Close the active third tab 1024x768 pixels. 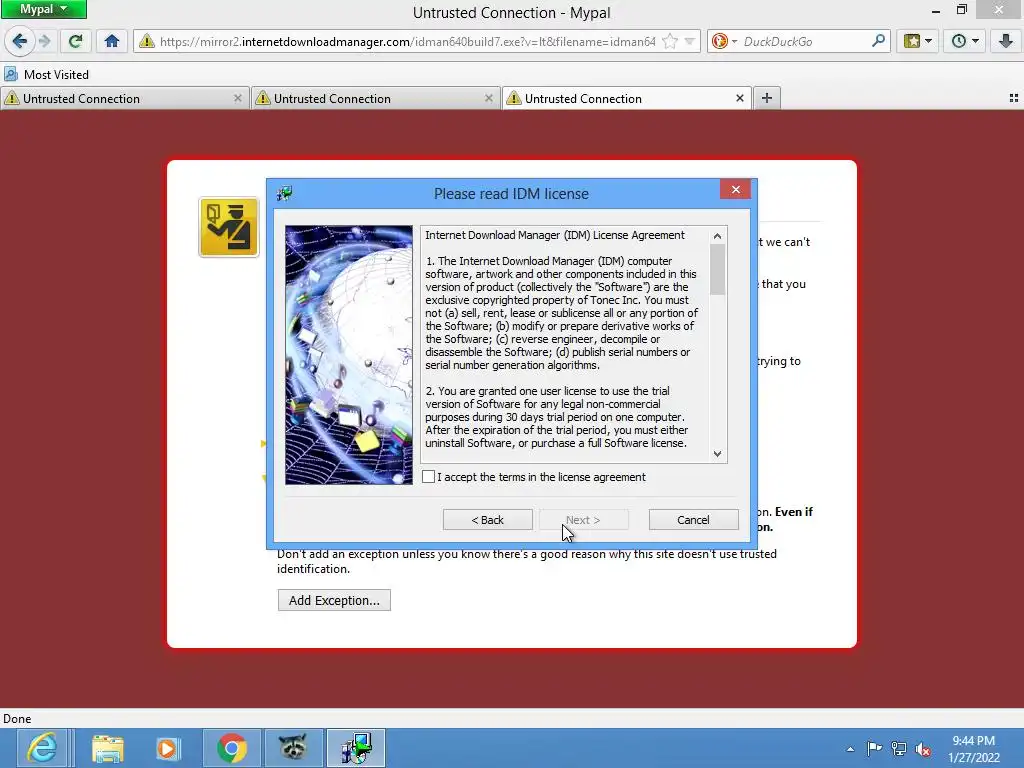click(x=740, y=98)
